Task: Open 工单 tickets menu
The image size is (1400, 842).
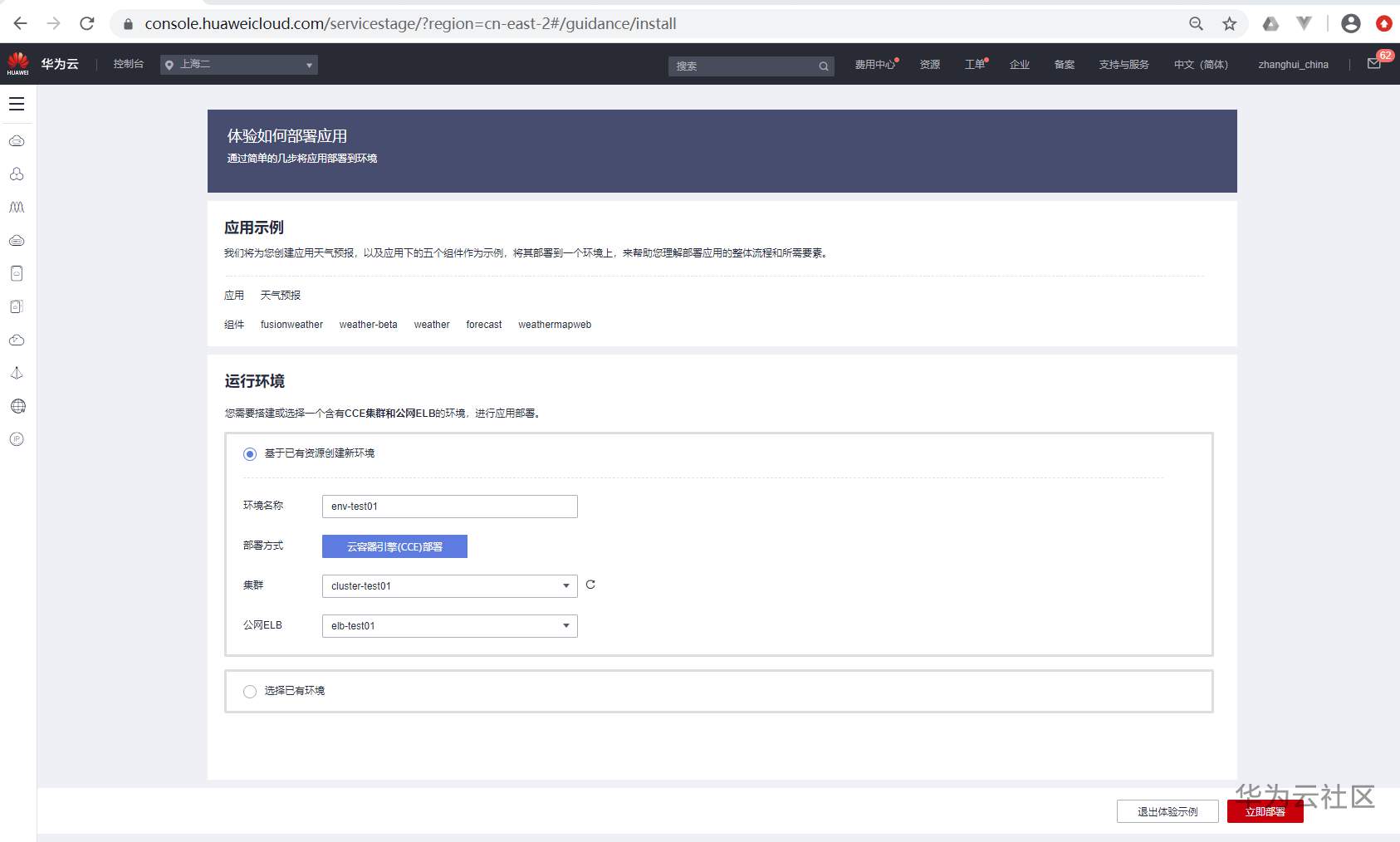Action: [x=975, y=65]
